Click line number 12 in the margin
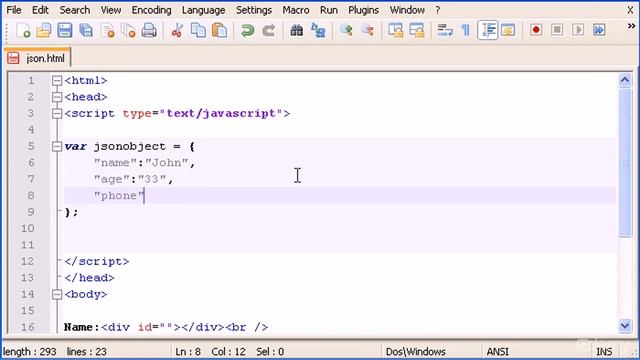 point(27,261)
